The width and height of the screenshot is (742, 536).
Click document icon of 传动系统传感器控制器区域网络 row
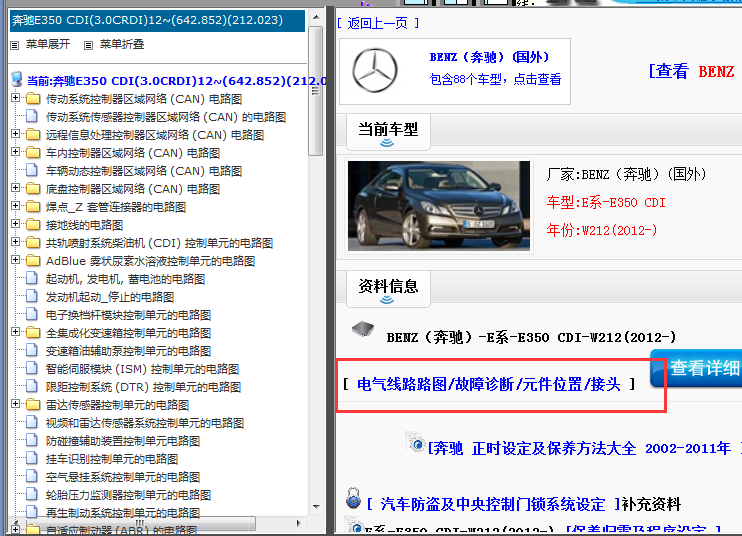(x=32, y=116)
